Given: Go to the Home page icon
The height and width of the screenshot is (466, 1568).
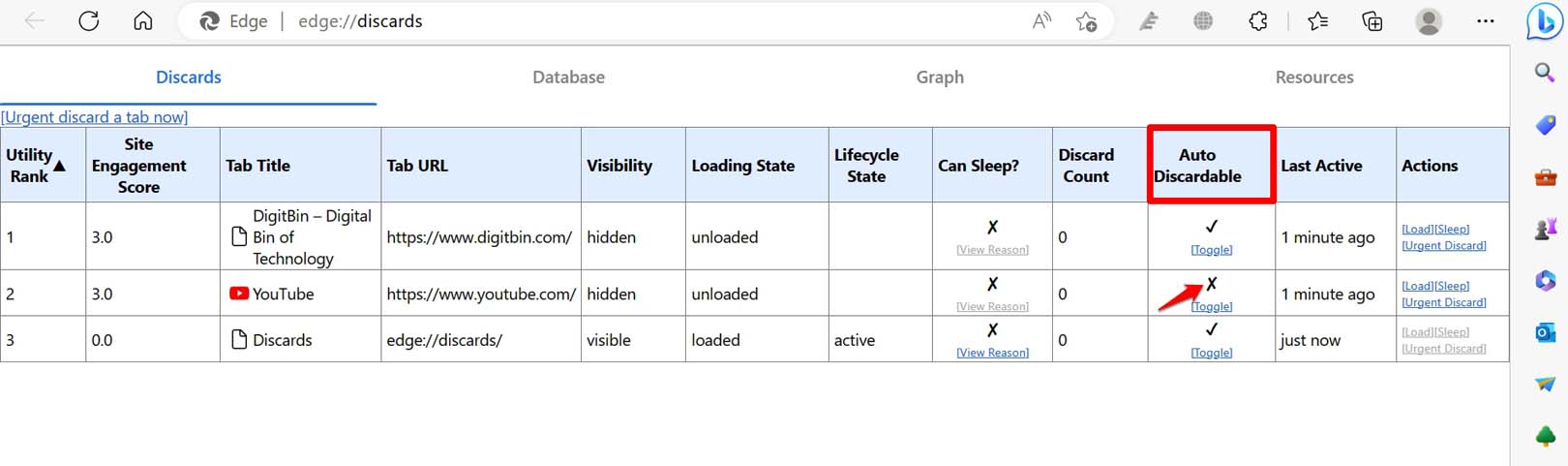Looking at the screenshot, I should point(143,21).
